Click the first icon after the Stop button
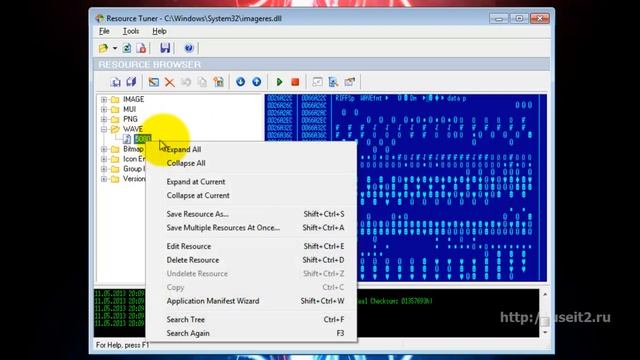Viewport: 640px width, 360px height. [317, 82]
